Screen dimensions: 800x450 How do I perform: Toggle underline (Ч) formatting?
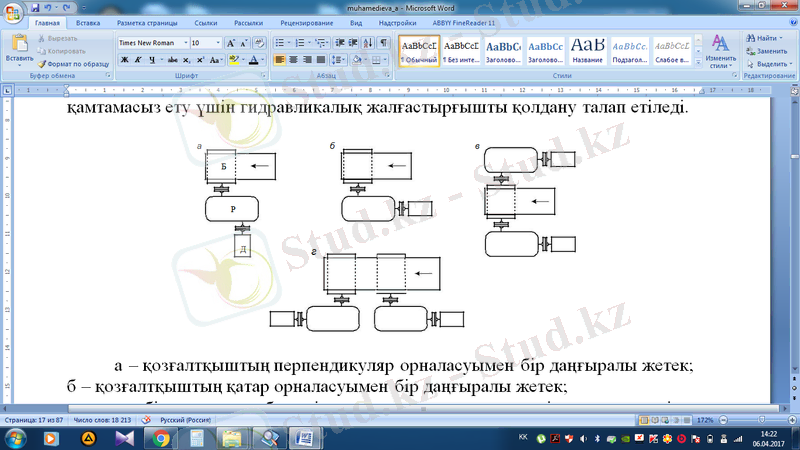(152, 60)
